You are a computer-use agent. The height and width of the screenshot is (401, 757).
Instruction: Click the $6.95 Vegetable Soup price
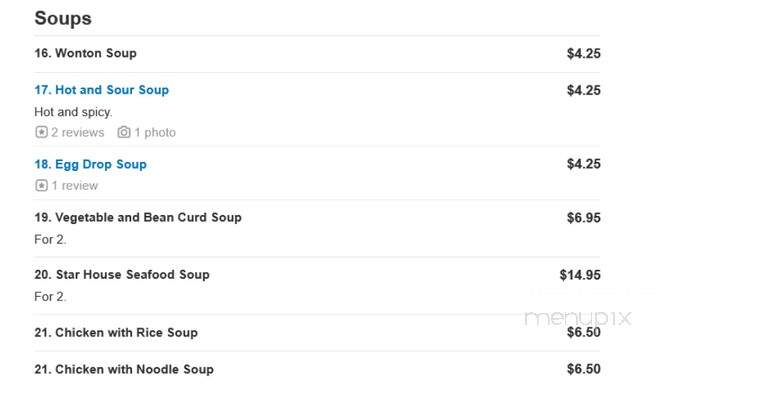(584, 218)
